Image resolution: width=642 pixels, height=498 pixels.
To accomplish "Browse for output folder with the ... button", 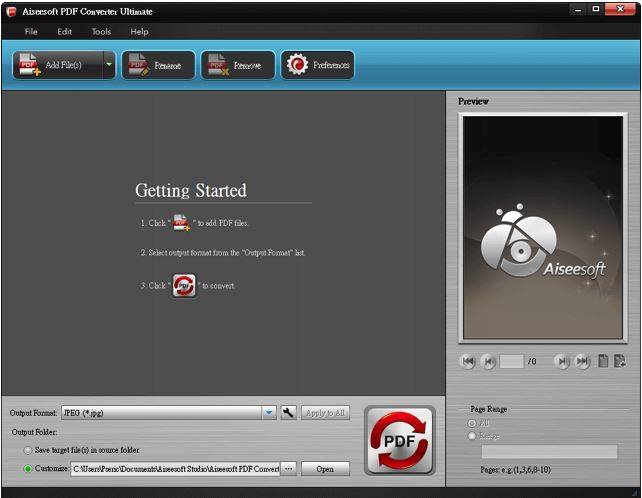I will click(289, 469).
